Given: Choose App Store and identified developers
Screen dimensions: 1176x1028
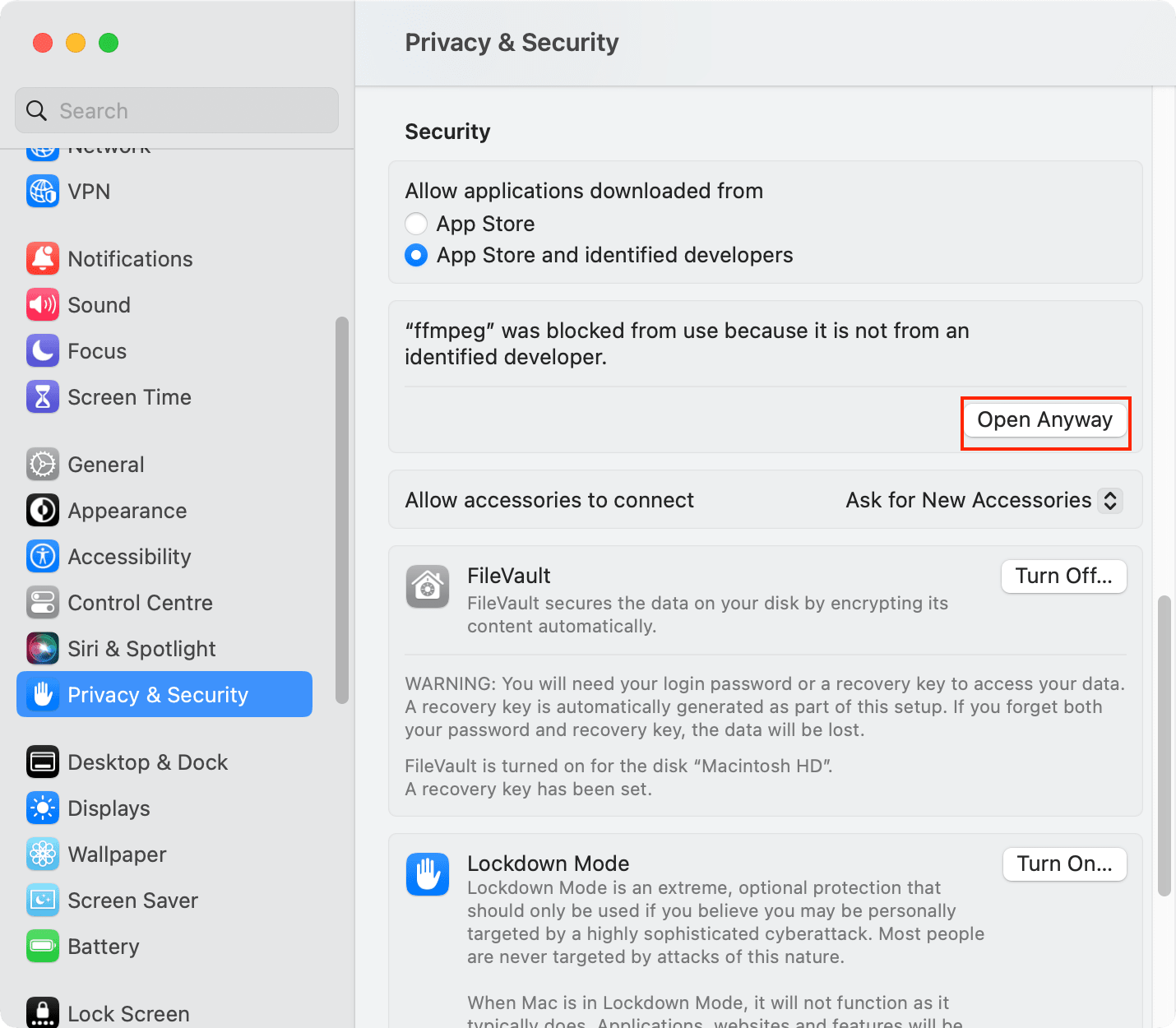Looking at the screenshot, I should (x=416, y=255).
